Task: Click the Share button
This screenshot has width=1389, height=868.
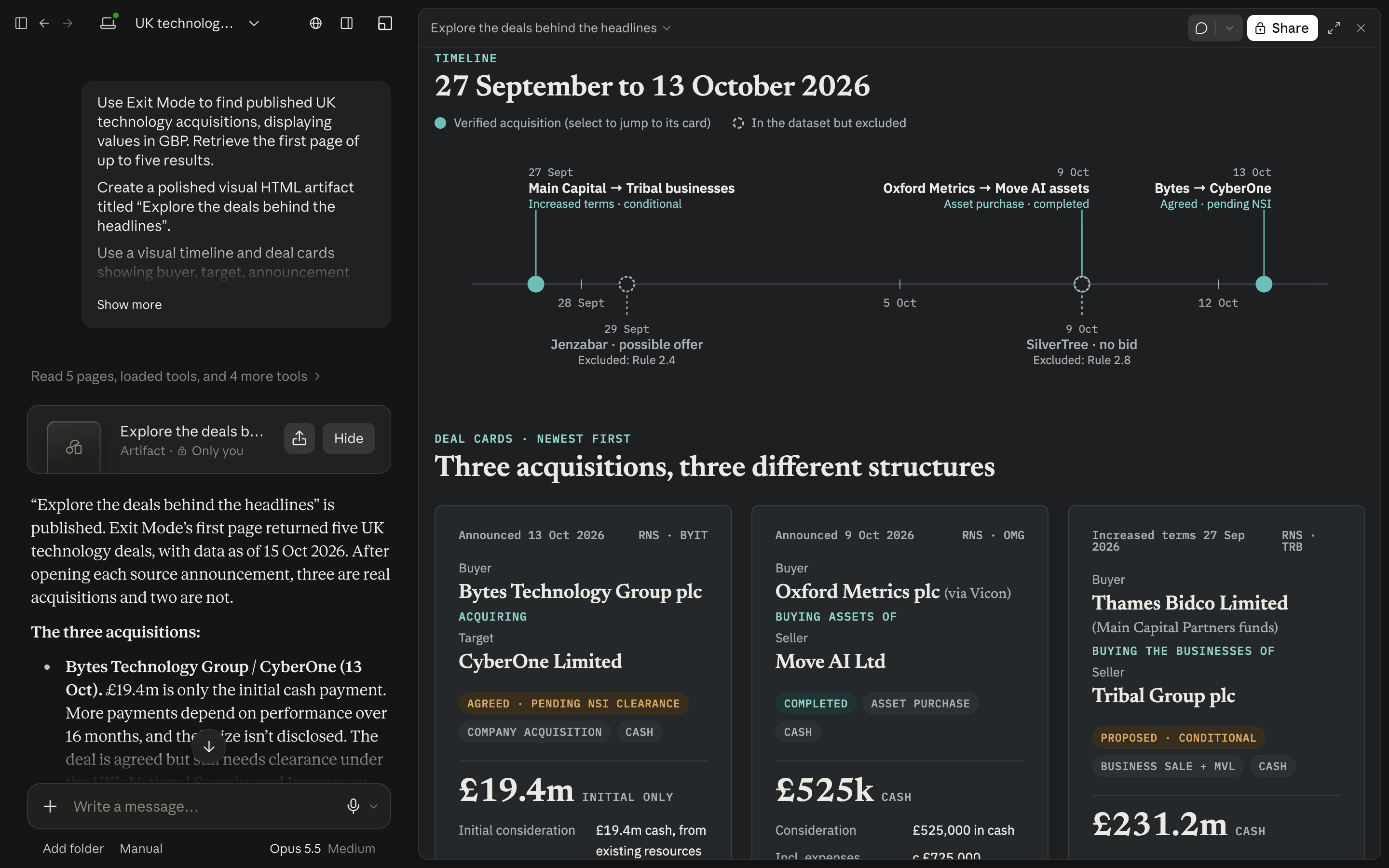Action: [1281, 28]
